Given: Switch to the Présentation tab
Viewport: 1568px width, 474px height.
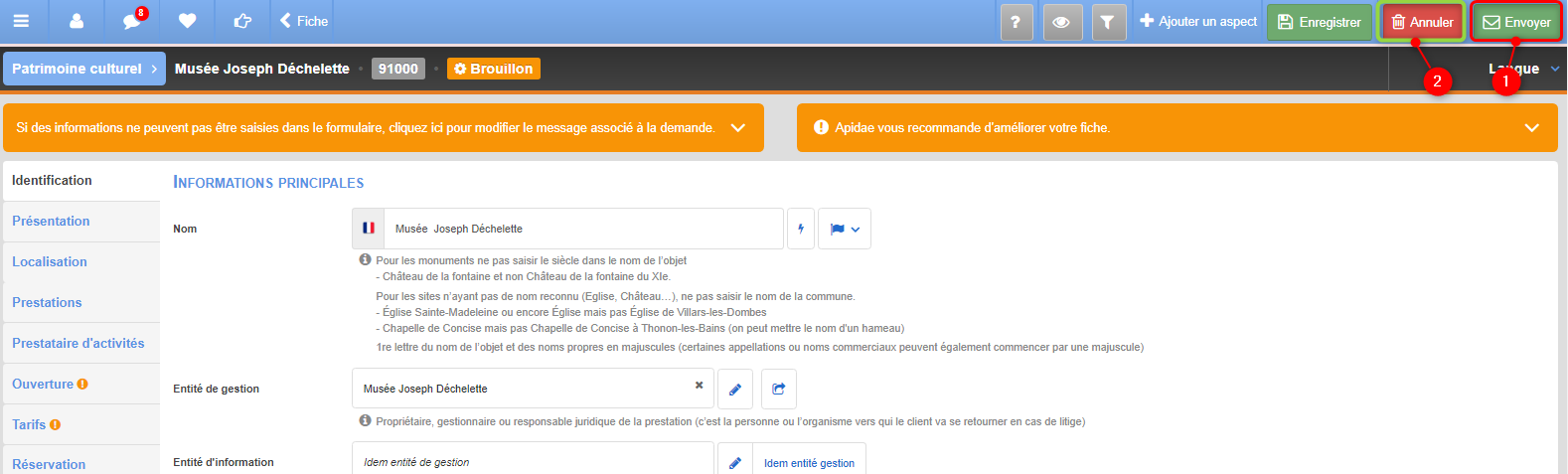Looking at the screenshot, I should pos(81,222).
